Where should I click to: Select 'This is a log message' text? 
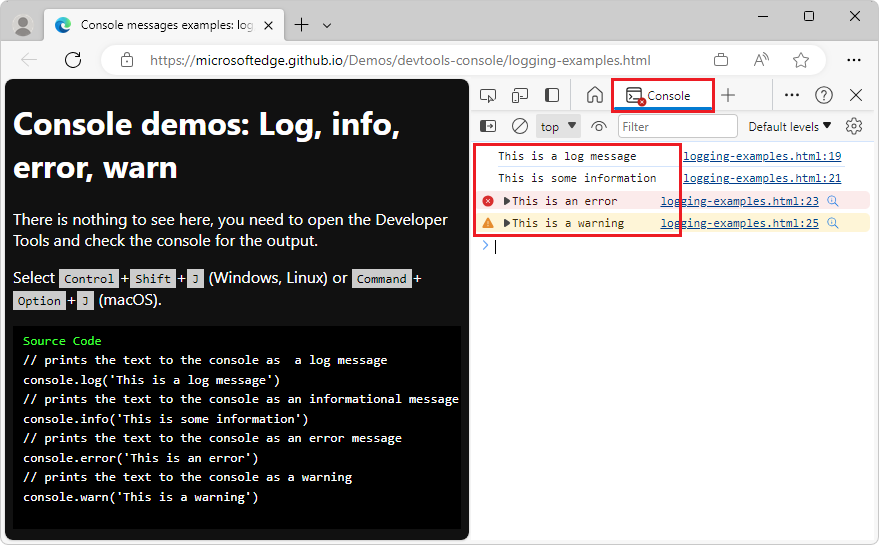point(567,156)
